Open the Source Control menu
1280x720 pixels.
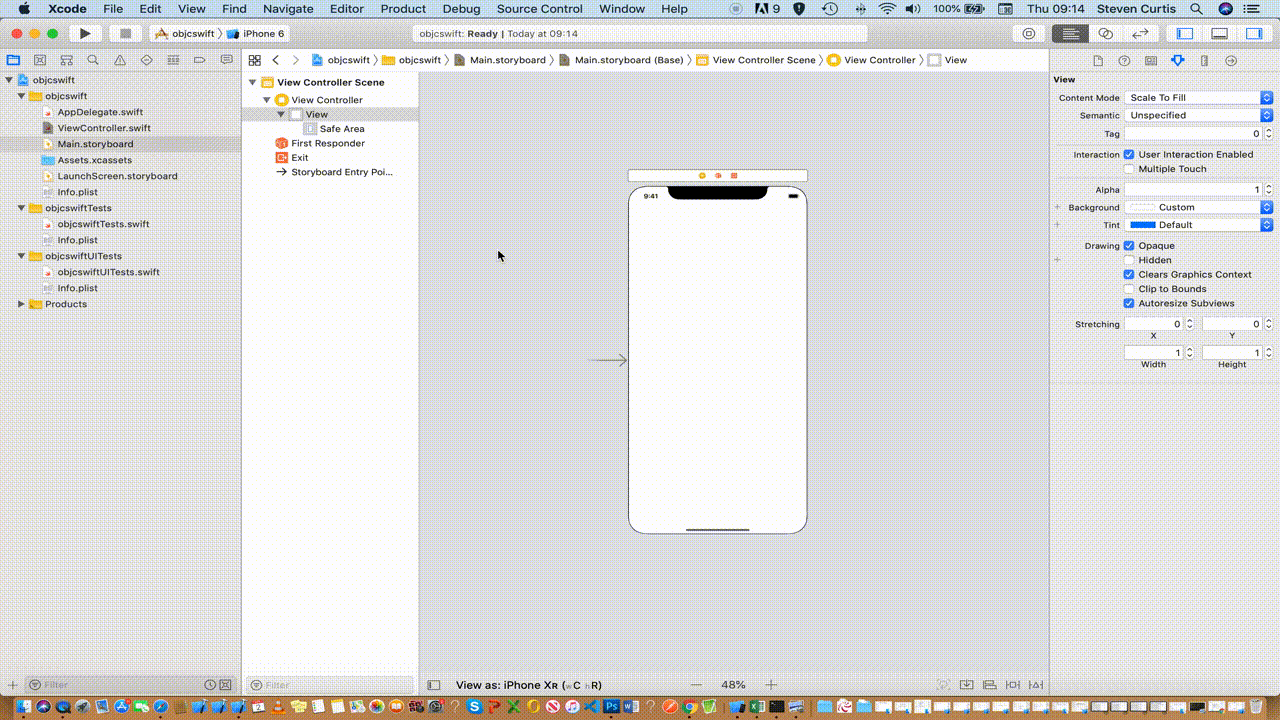coord(540,9)
